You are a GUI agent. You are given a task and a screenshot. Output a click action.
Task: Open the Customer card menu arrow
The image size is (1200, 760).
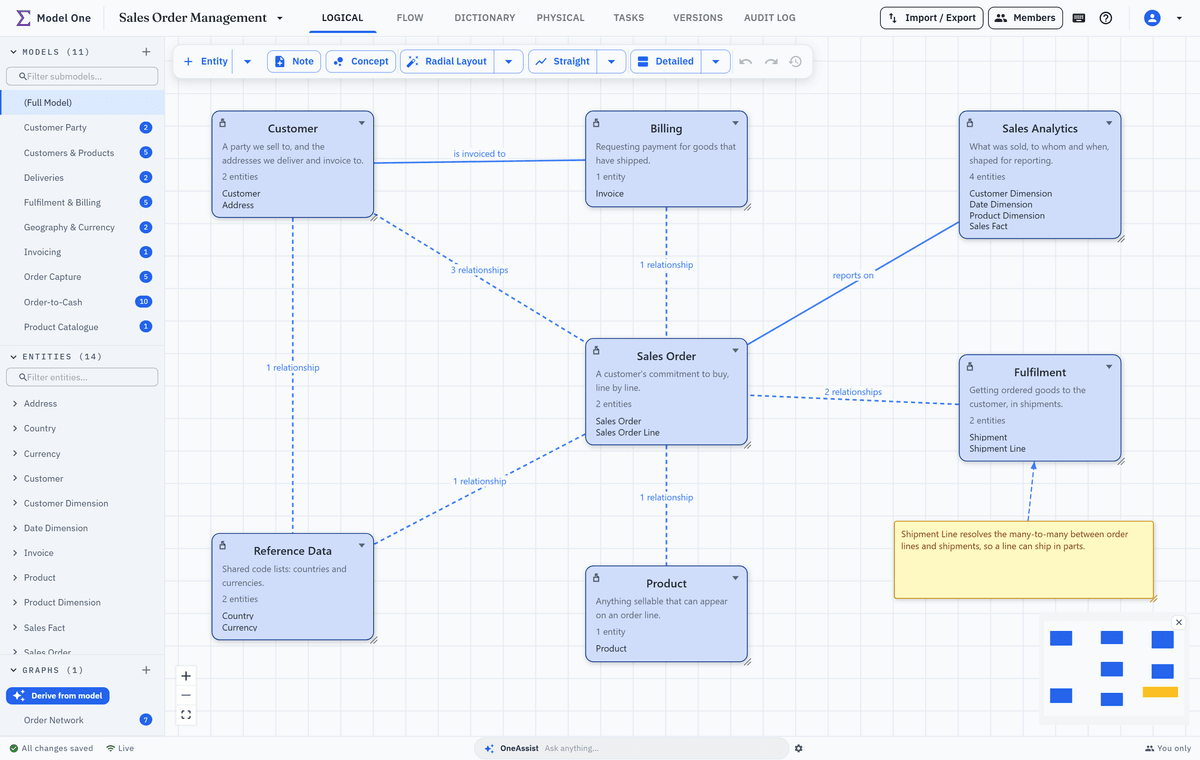click(362, 123)
